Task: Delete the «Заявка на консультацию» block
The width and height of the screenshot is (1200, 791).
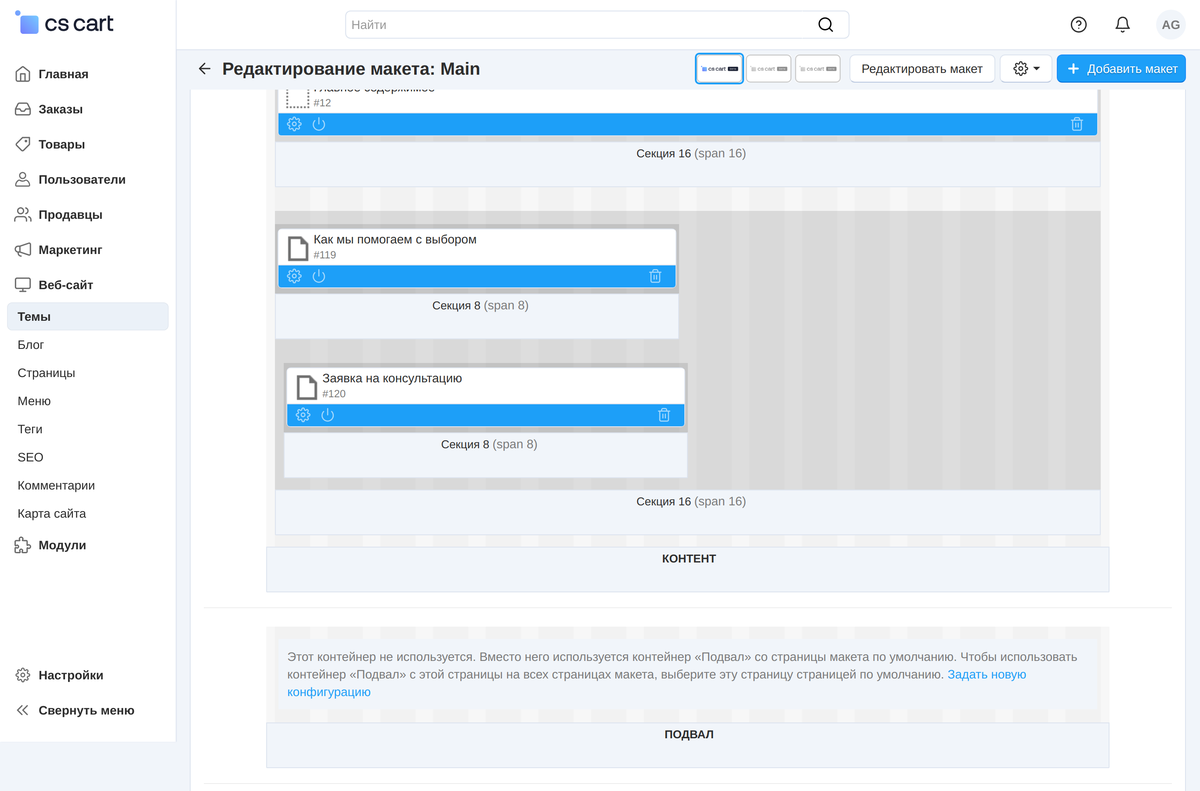Action: pyautogui.click(x=664, y=415)
